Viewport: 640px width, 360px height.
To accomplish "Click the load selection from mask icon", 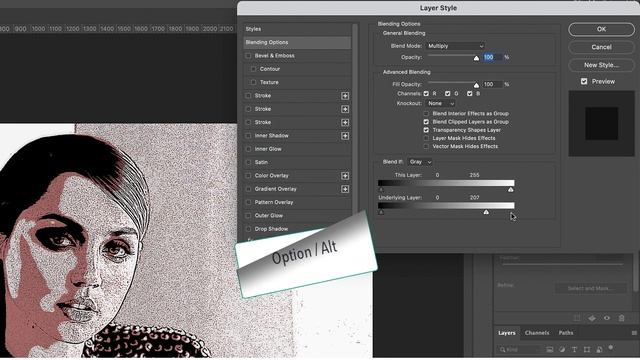I will point(577,318).
